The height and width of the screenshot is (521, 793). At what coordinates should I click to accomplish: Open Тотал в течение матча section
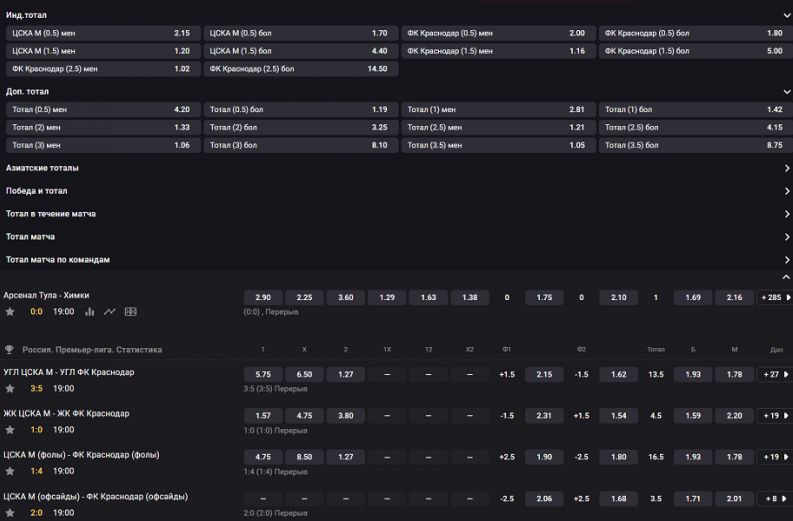787,214
